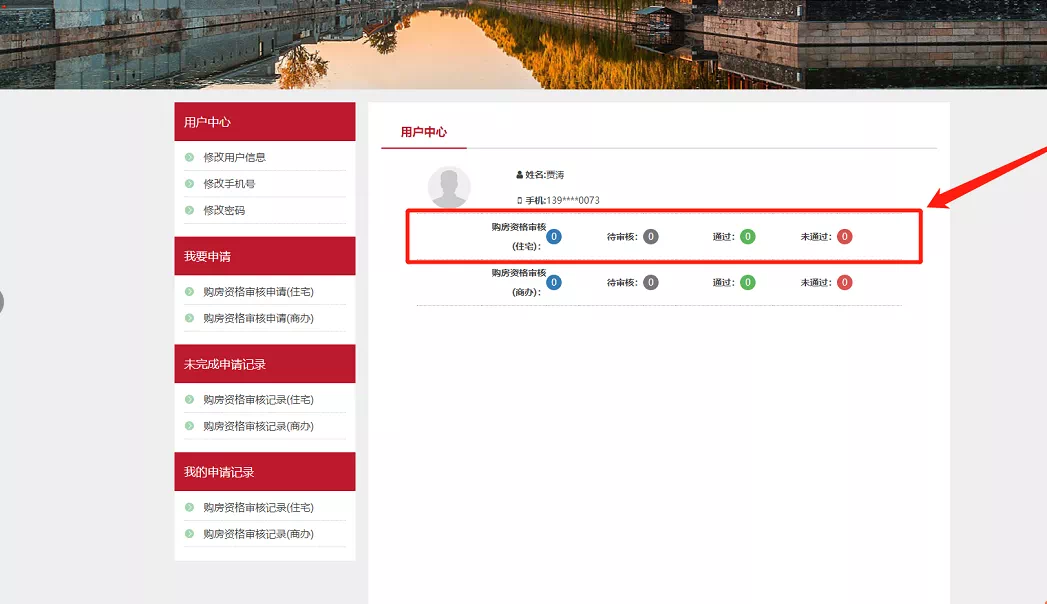Viewport: 1047px width, 604px height.
Task: Click blue residential audit count badge
Action: (554, 237)
